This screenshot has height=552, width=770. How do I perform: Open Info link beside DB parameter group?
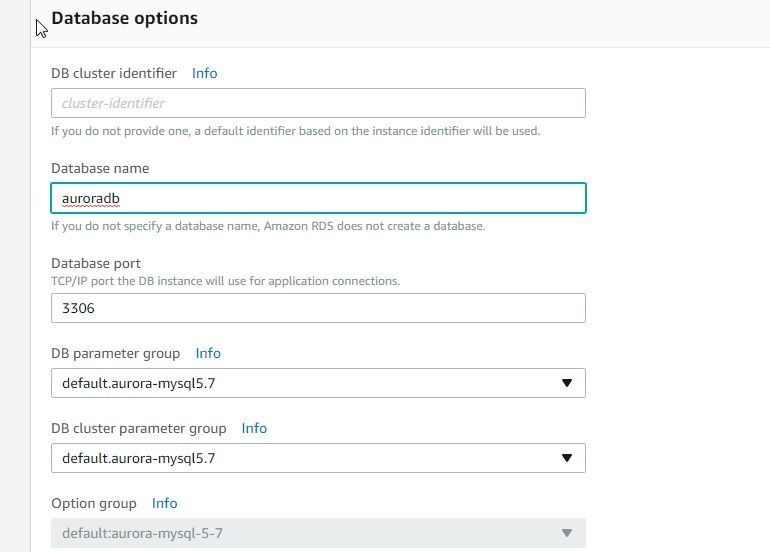coord(208,353)
